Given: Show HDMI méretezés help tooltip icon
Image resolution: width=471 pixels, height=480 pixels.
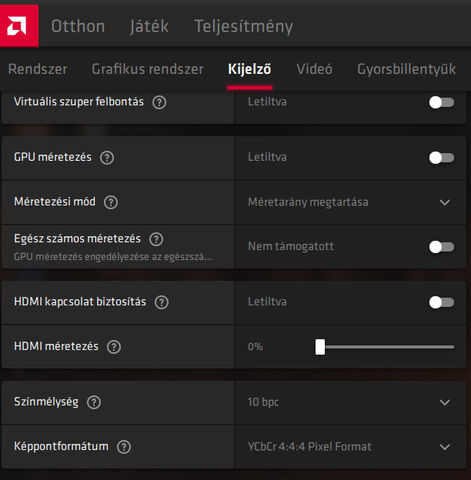Looking at the screenshot, I should pos(114,347).
